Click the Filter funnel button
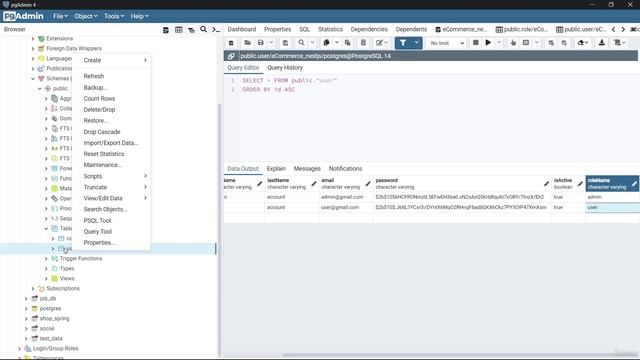 point(403,43)
